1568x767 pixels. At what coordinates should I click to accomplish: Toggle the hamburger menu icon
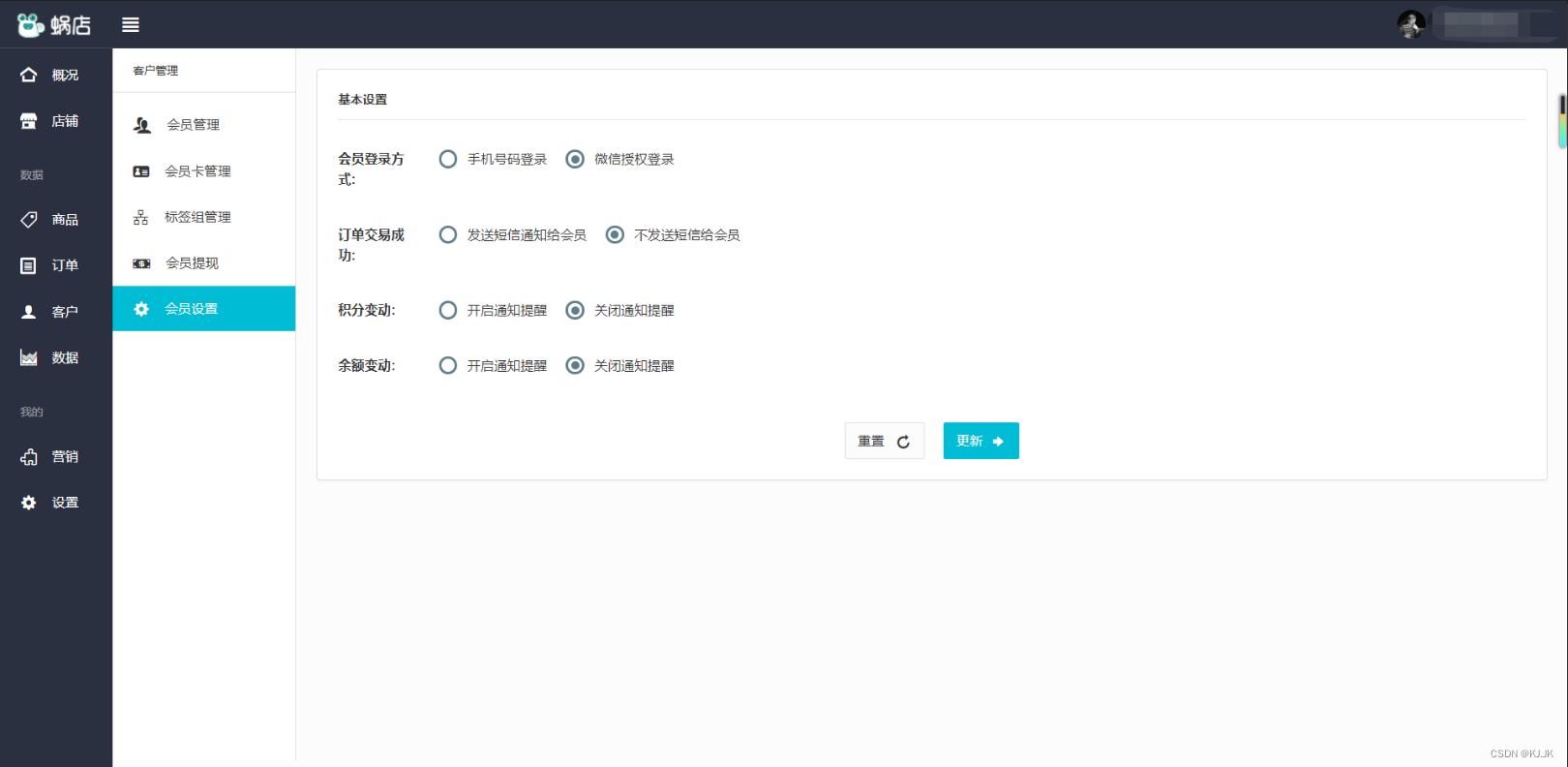point(131,25)
